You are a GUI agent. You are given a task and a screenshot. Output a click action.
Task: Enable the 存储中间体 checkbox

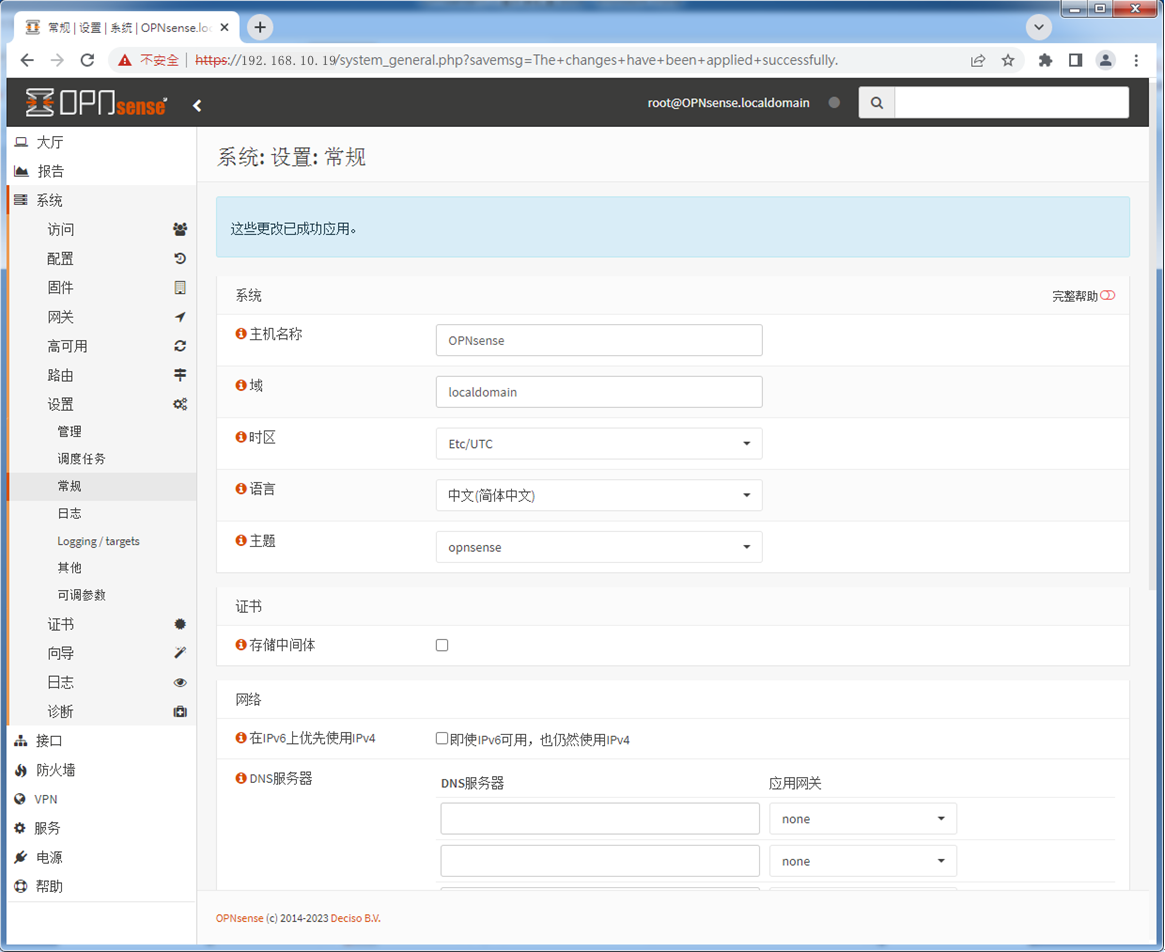click(x=442, y=645)
